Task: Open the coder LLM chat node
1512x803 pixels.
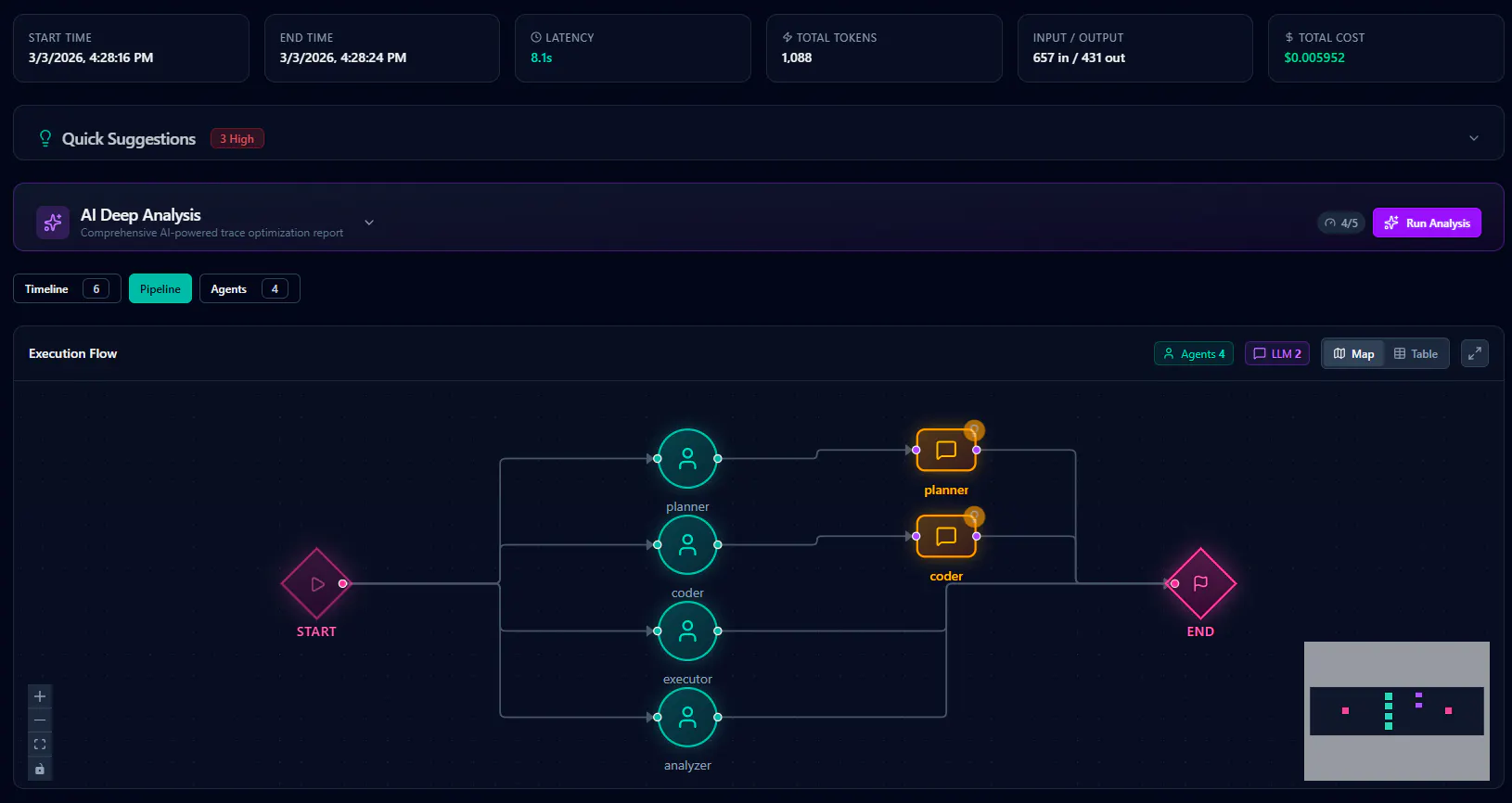Action: pos(946,536)
